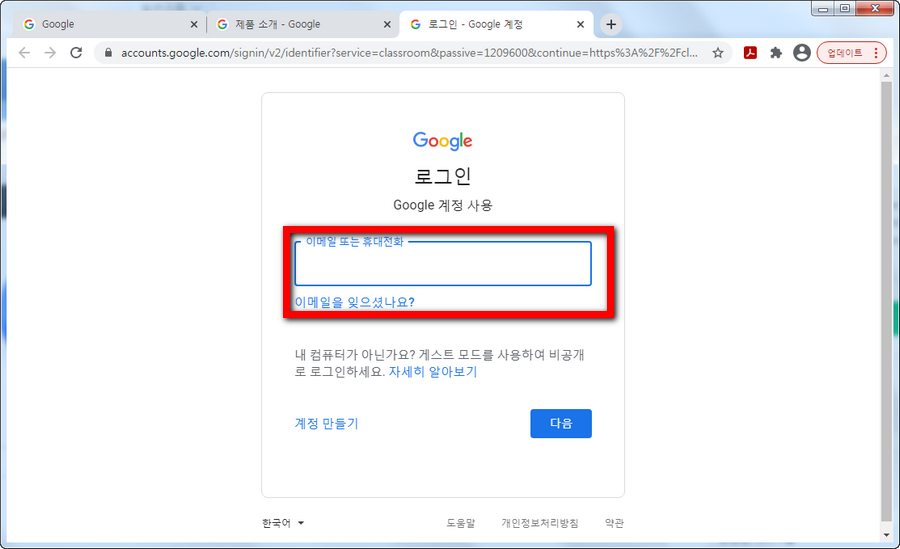Open the Chrome profile avatar icon

click(x=802, y=53)
